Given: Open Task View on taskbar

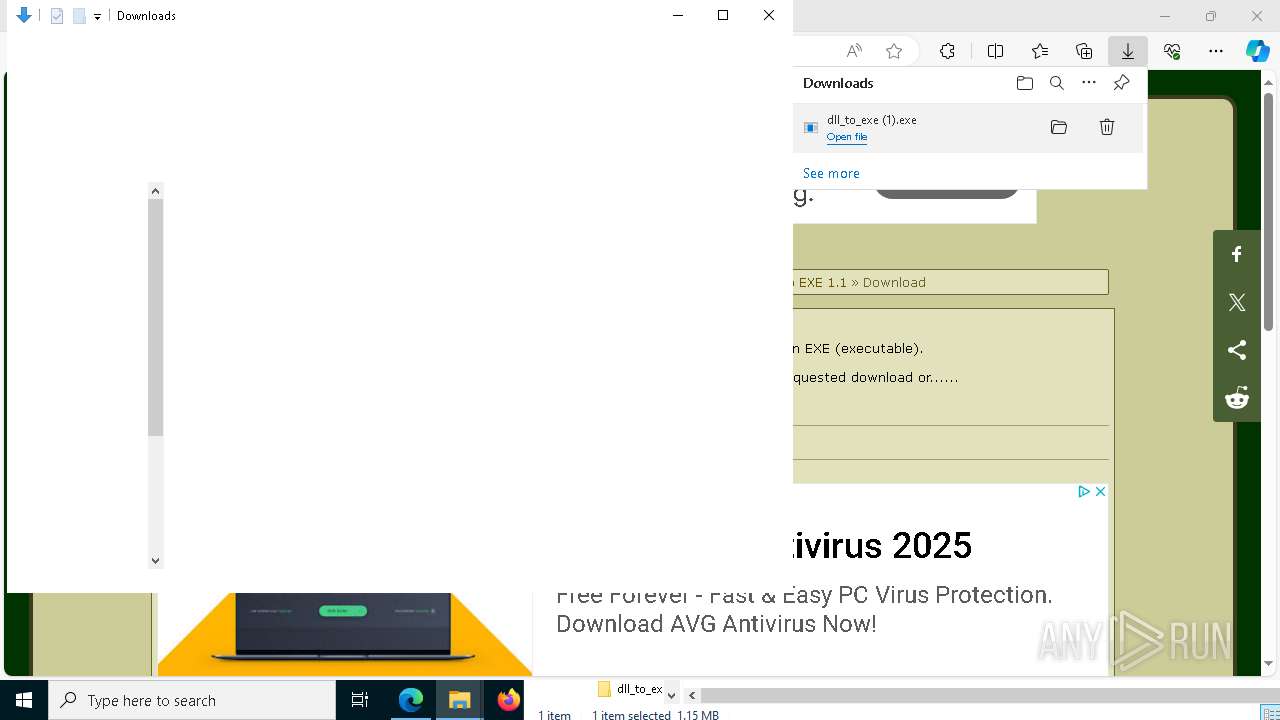Looking at the screenshot, I should [360, 700].
